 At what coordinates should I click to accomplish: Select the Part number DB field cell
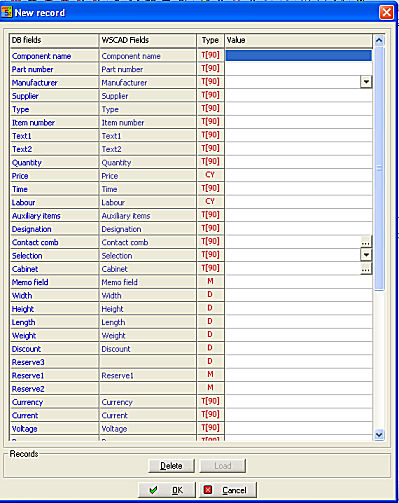coord(54,69)
